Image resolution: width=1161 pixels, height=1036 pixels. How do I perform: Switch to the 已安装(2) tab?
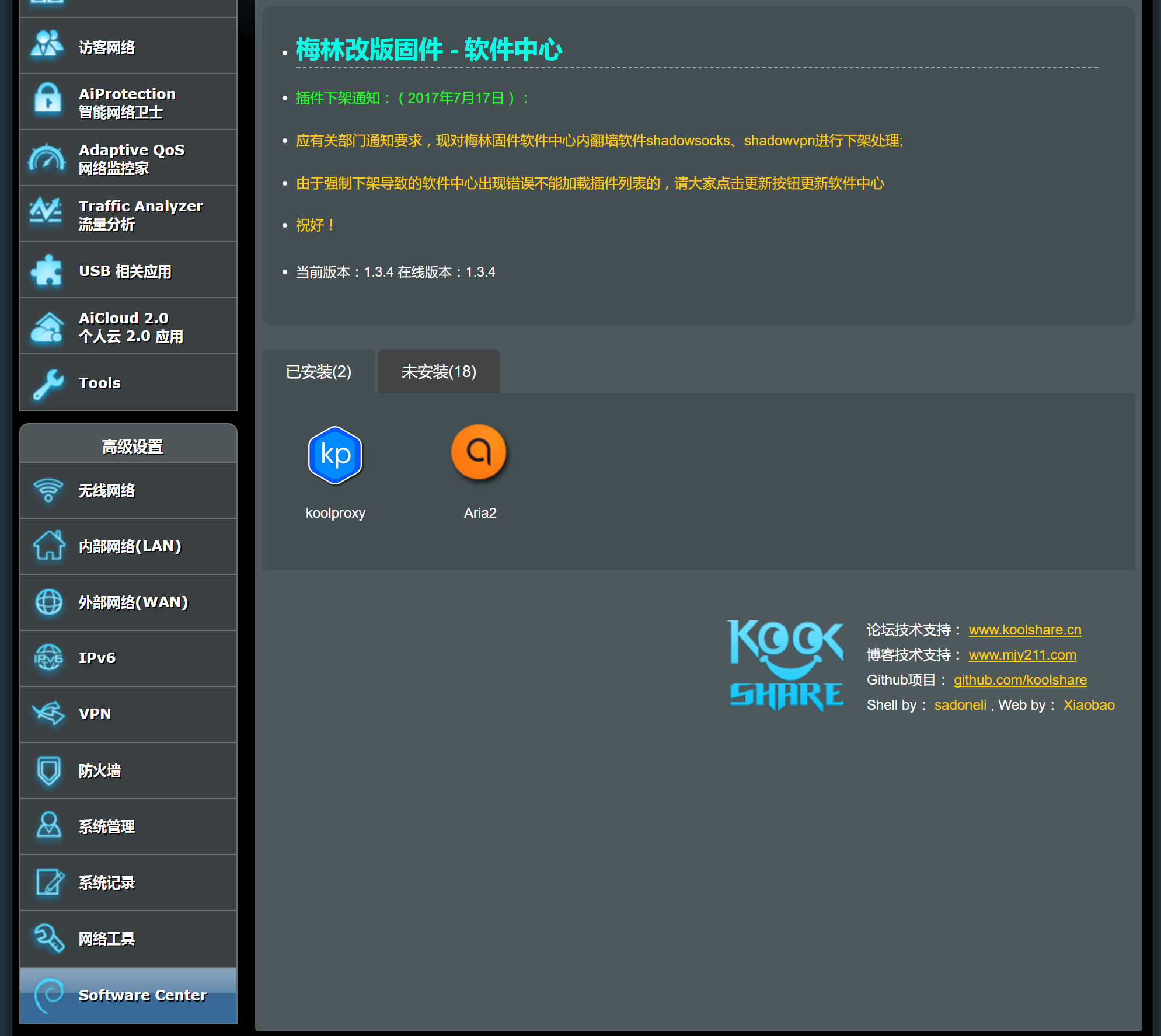[318, 372]
